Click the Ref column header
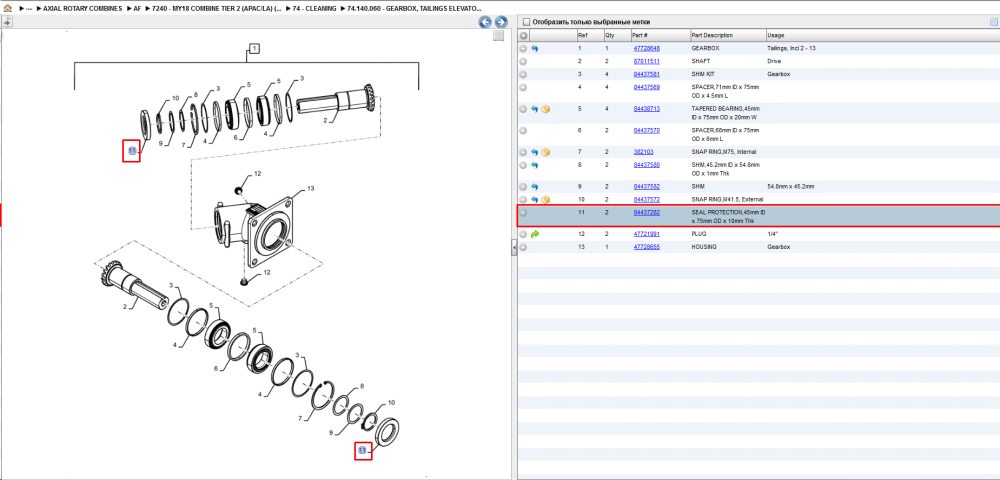This screenshot has height=480, width=1000. point(589,36)
